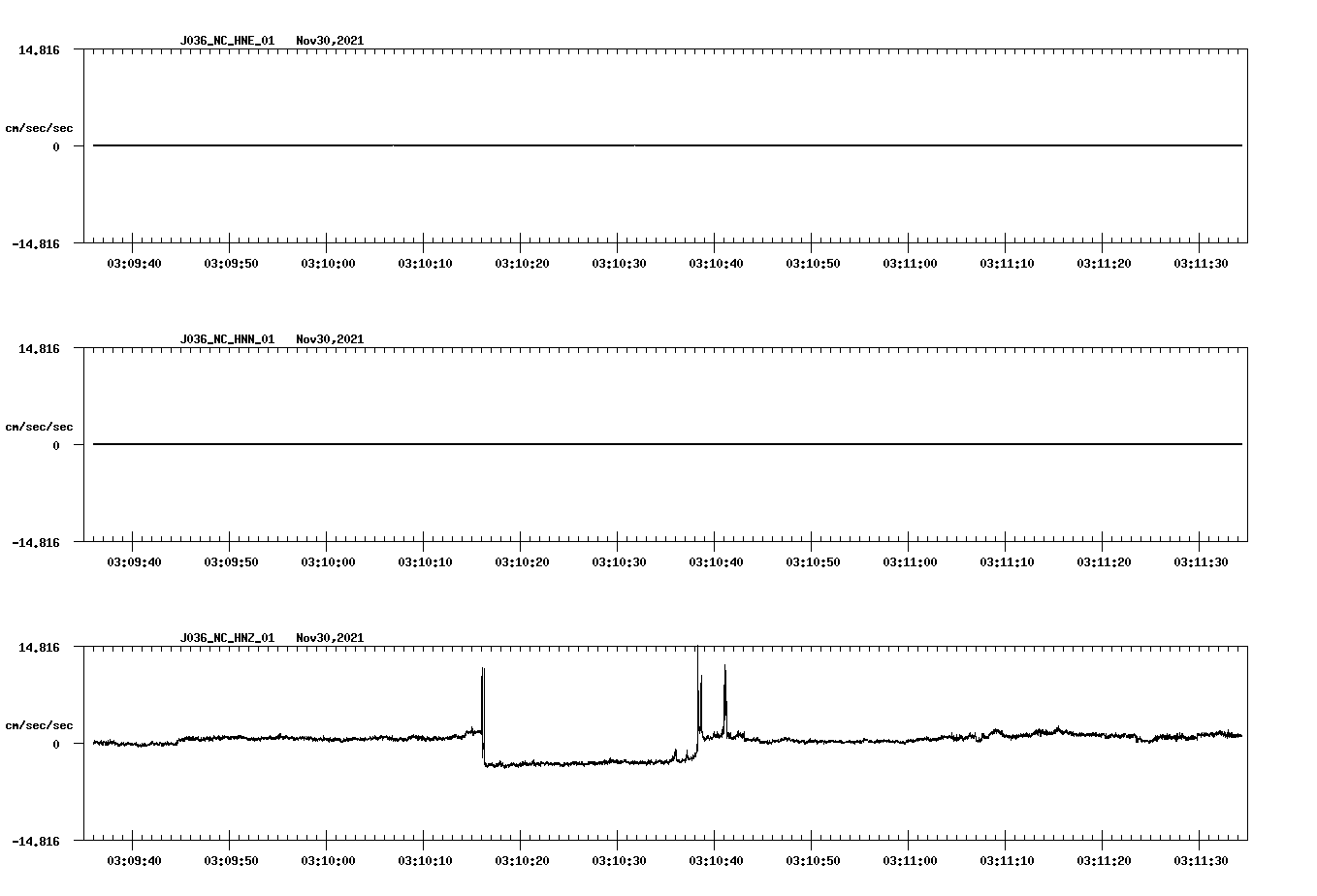
Task: Click the J036_NC_HNZ_01 plot title
Action: (x=227, y=638)
